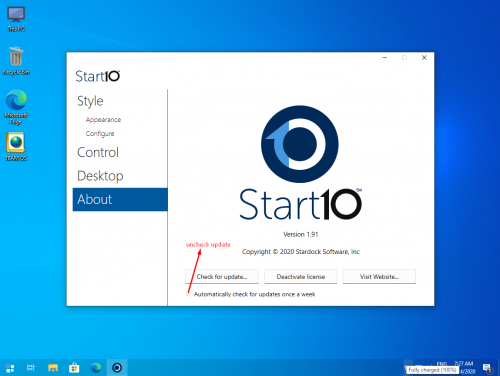500x376 pixels.
Task: Open the Recycle Bin desktop icon
Action: click(x=16, y=61)
